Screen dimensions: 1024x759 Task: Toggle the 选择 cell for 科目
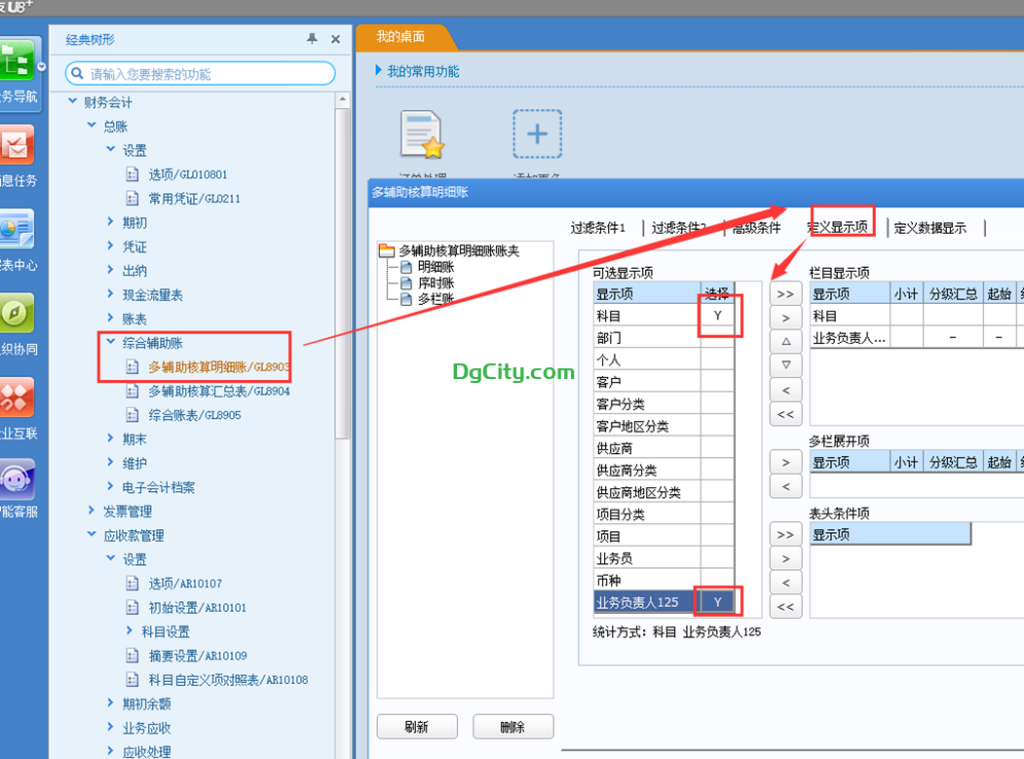click(x=717, y=316)
